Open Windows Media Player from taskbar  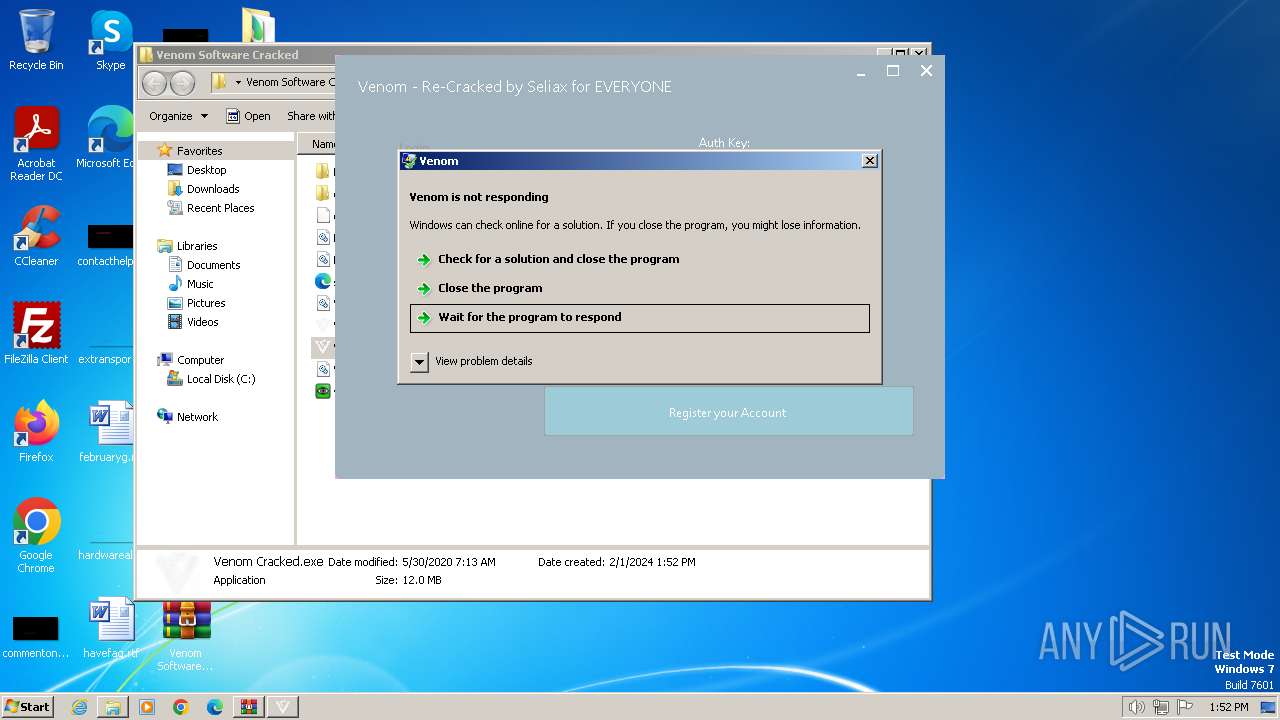click(x=147, y=707)
